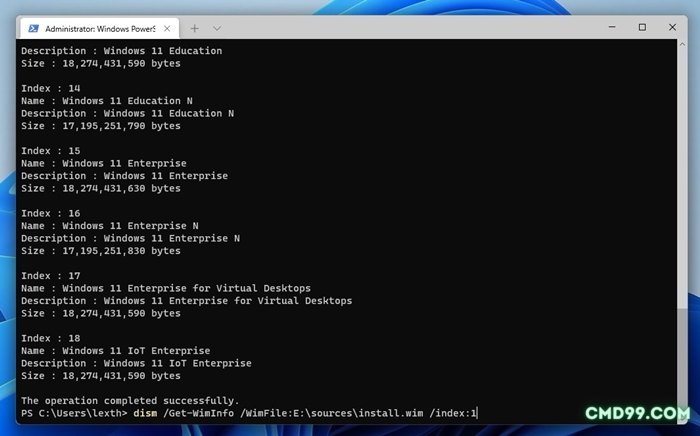Click 'Name : Windows 11 Enterprise for Virtual Desktops'
Image resolution: width=700 pixels, height=436 pixels.
tap(166, 288)
